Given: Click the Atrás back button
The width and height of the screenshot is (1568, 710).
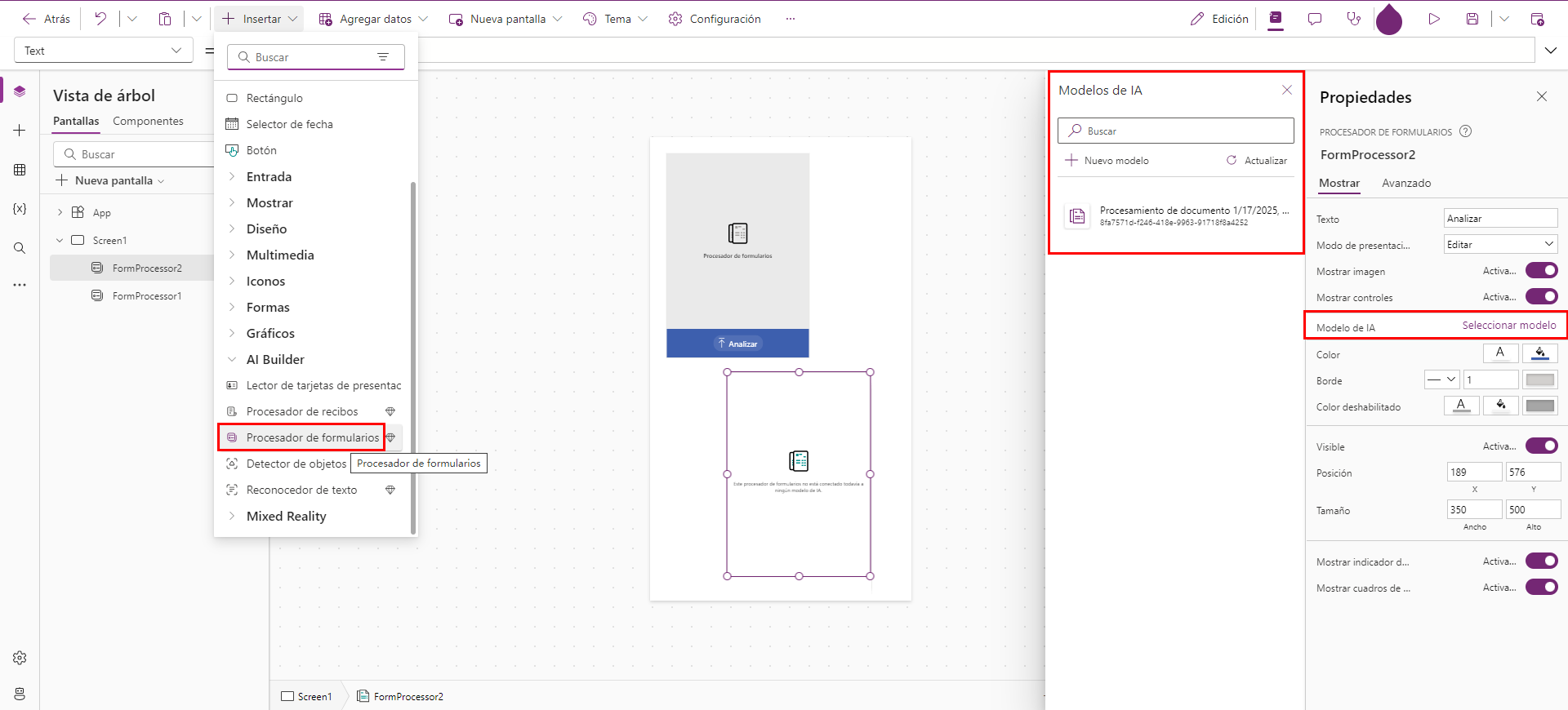Looking at the screenshot, I should point(47,19).
